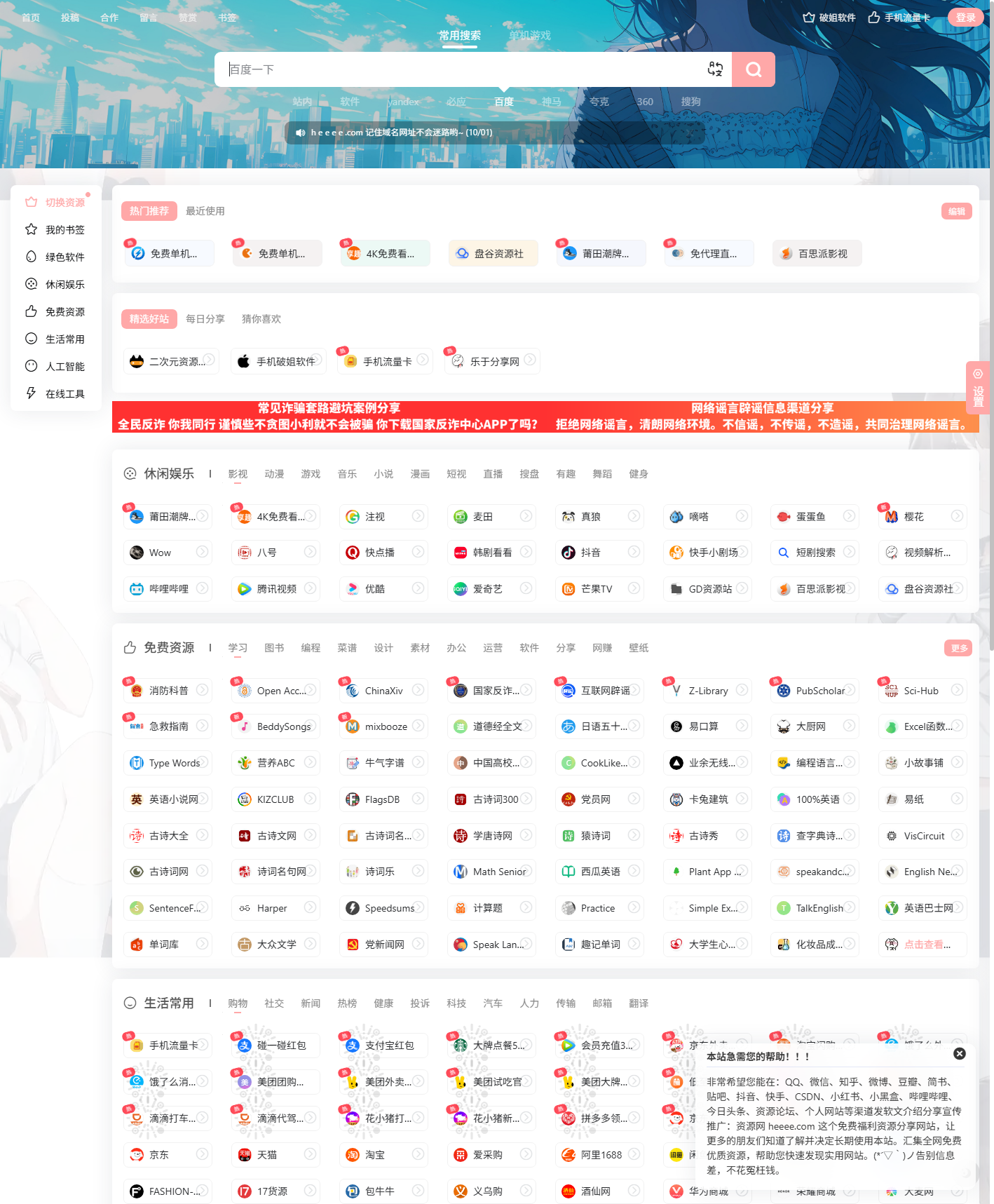Image resolution: width=994 pixels, height=1204 pixels.
Task: Click the arrow chevron on the 京东 tile
Action: point(202,1154)
